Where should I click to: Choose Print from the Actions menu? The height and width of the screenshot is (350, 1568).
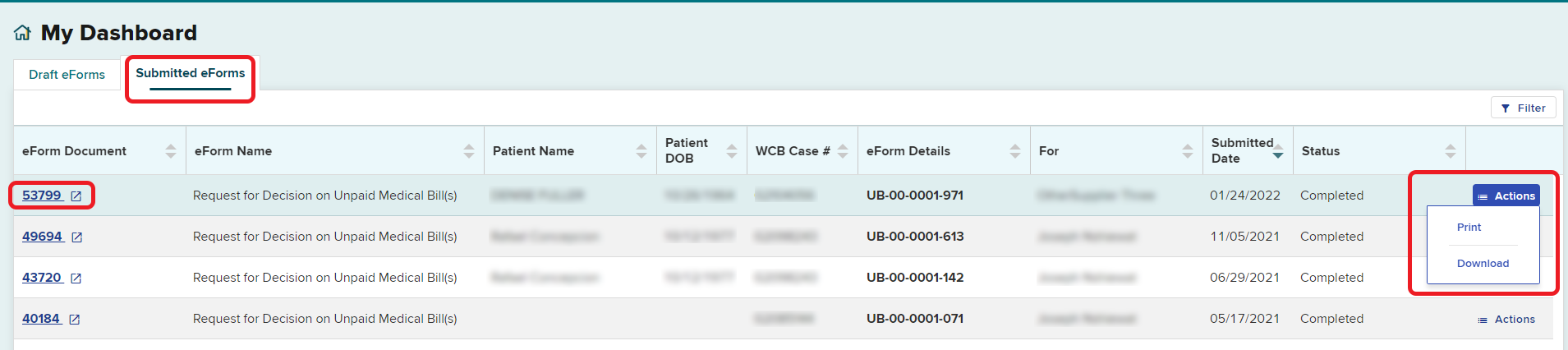point(1469,228)
